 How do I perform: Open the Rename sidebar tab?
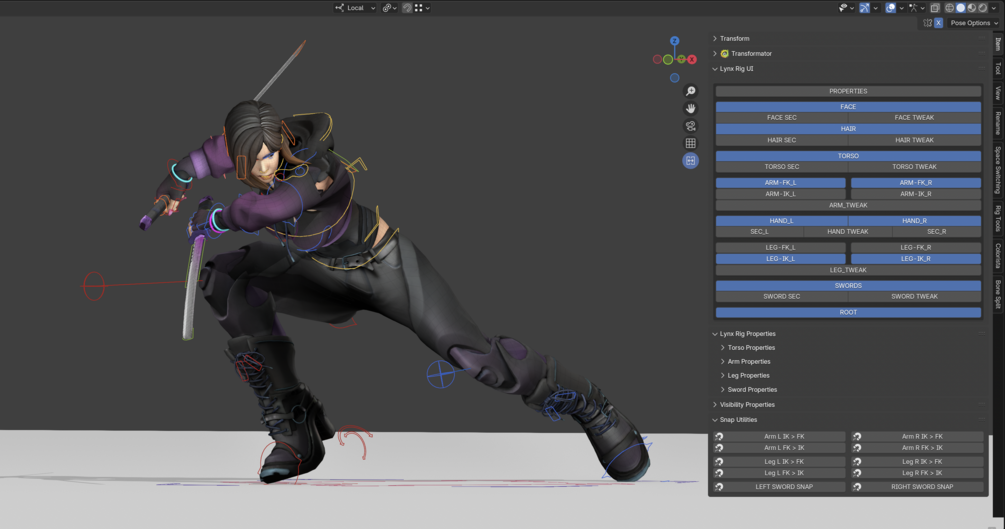coord(998,122)
